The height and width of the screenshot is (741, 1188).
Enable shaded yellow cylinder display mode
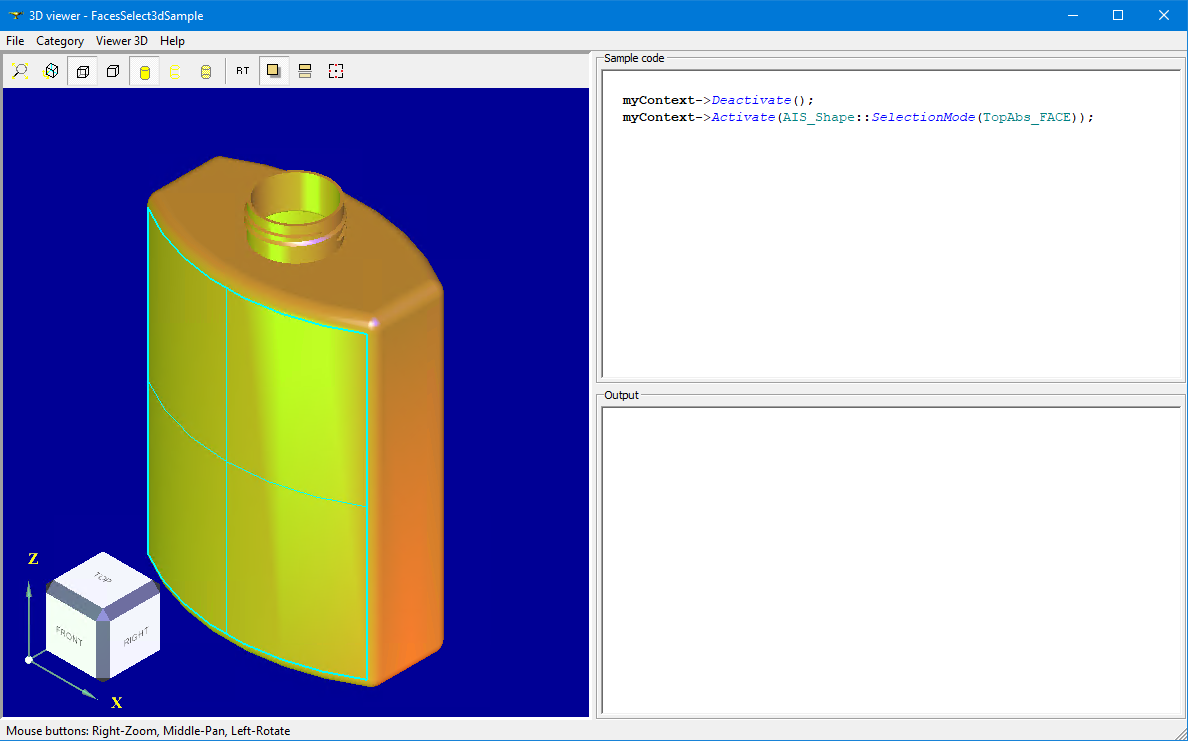(x=145, y=71)
